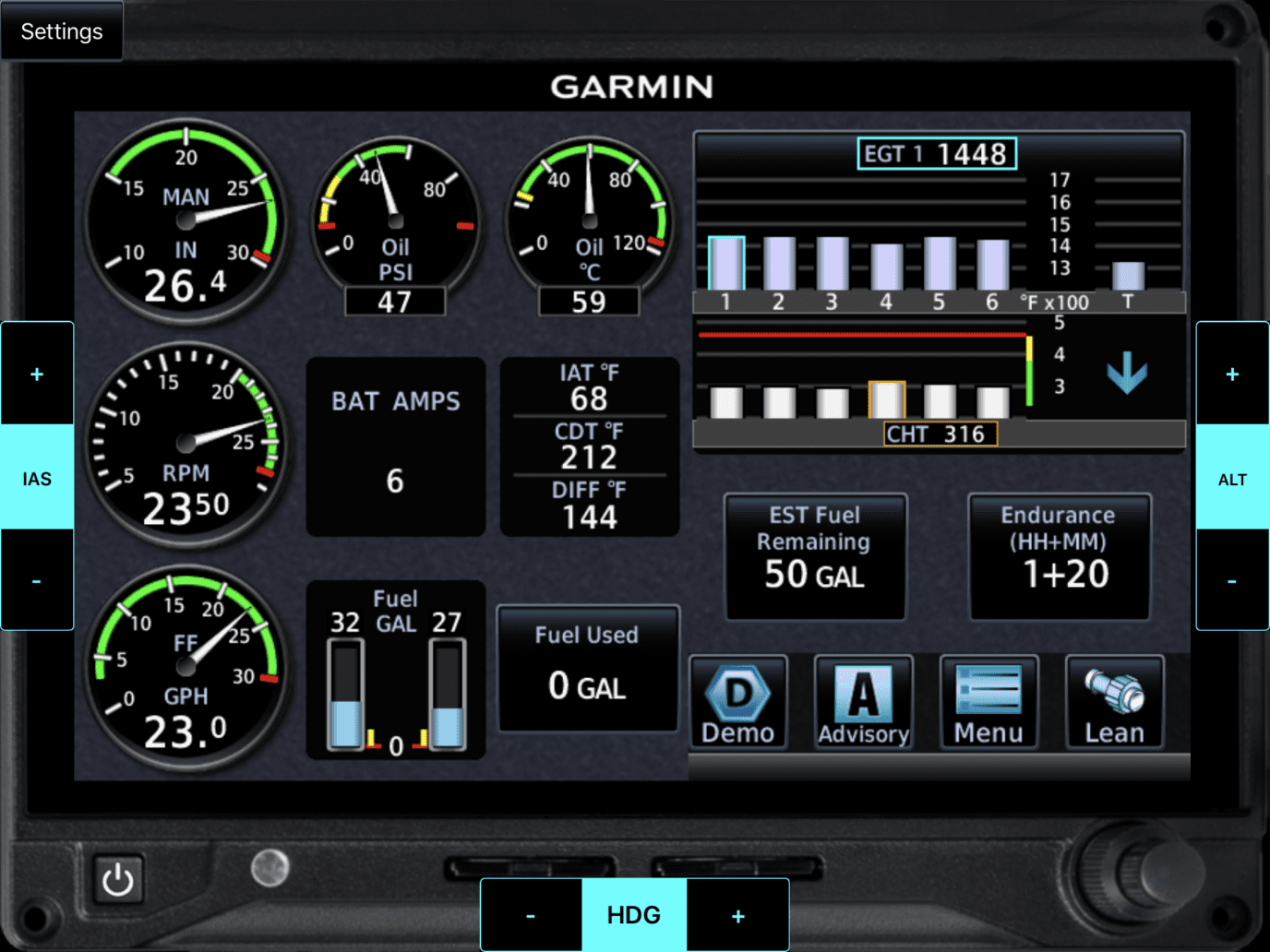The height and width of the screenshot is (952, 1270).
Task: Activate the Lean assist icon
Action: 1114,703
